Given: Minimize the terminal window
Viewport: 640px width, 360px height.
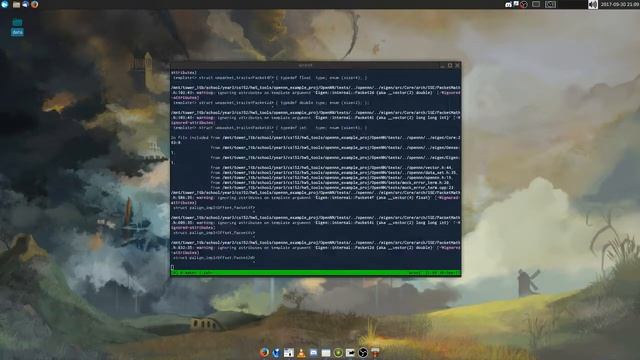Looking at the screenshot, I should coord(442,66).
